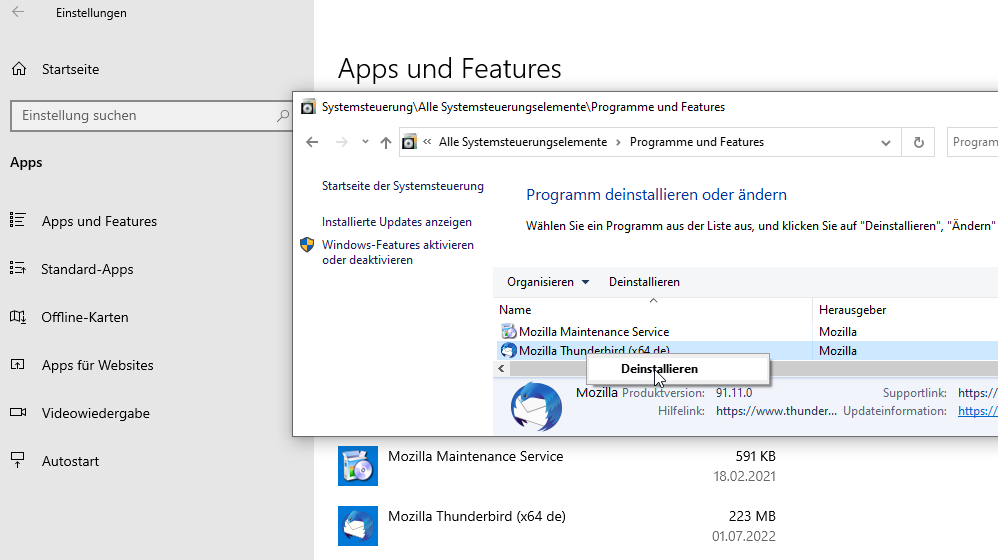Open recent locations dropdown arrow

(365, 143)
